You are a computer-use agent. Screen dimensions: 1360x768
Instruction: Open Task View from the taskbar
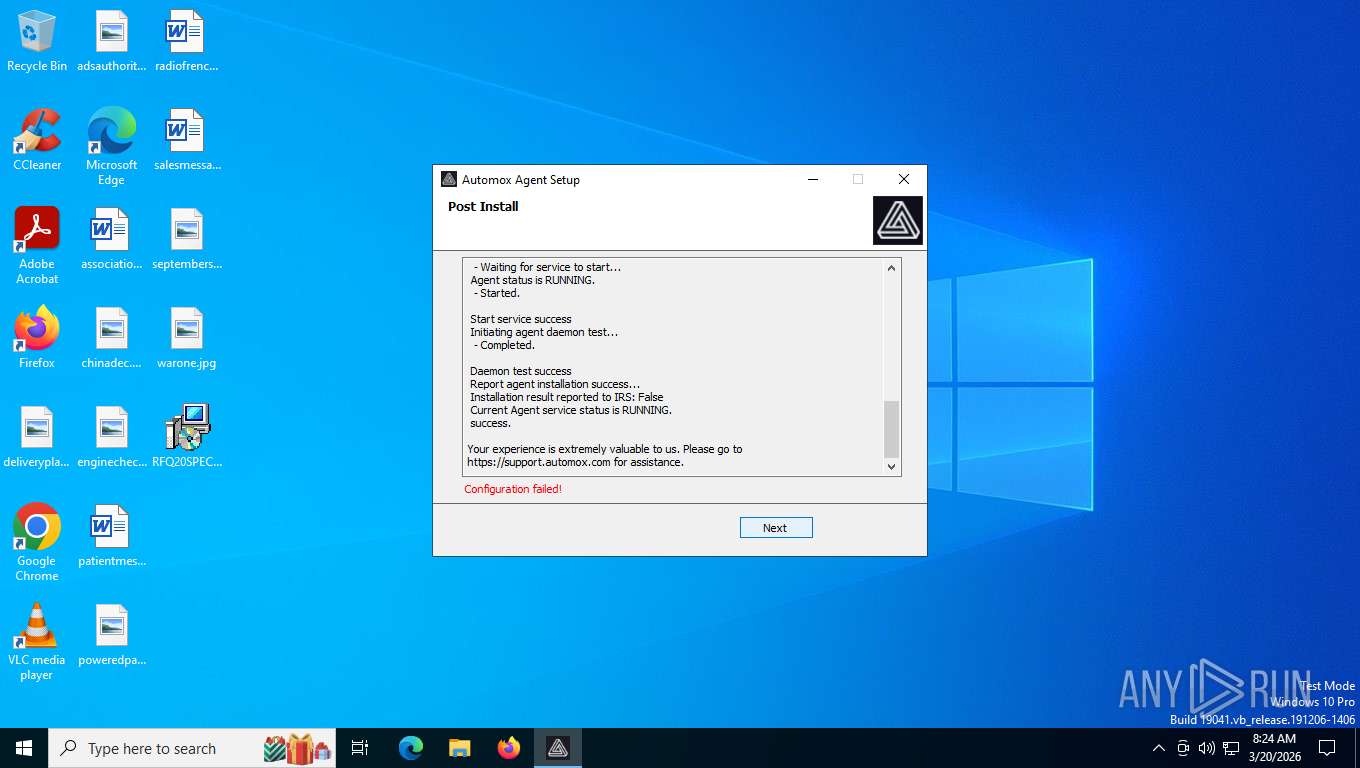(x=360, y=748)
